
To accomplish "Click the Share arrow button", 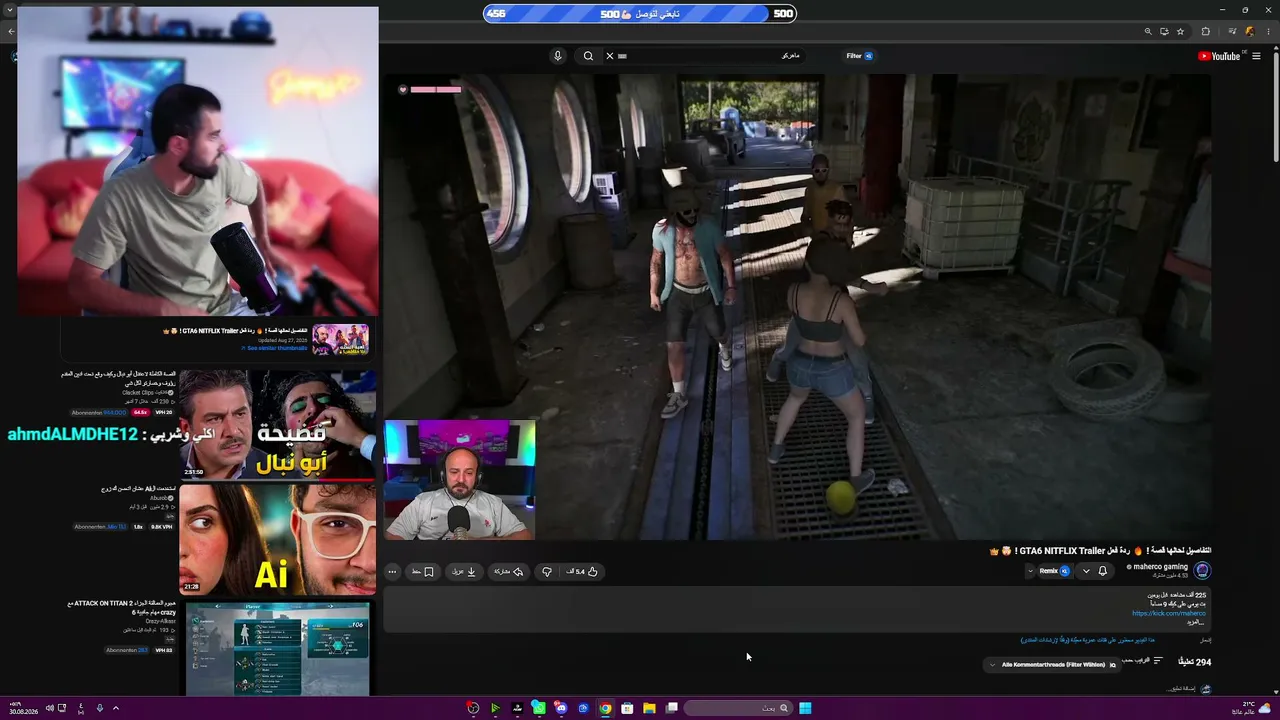I will pyautogui.click(x=509, y=572).
